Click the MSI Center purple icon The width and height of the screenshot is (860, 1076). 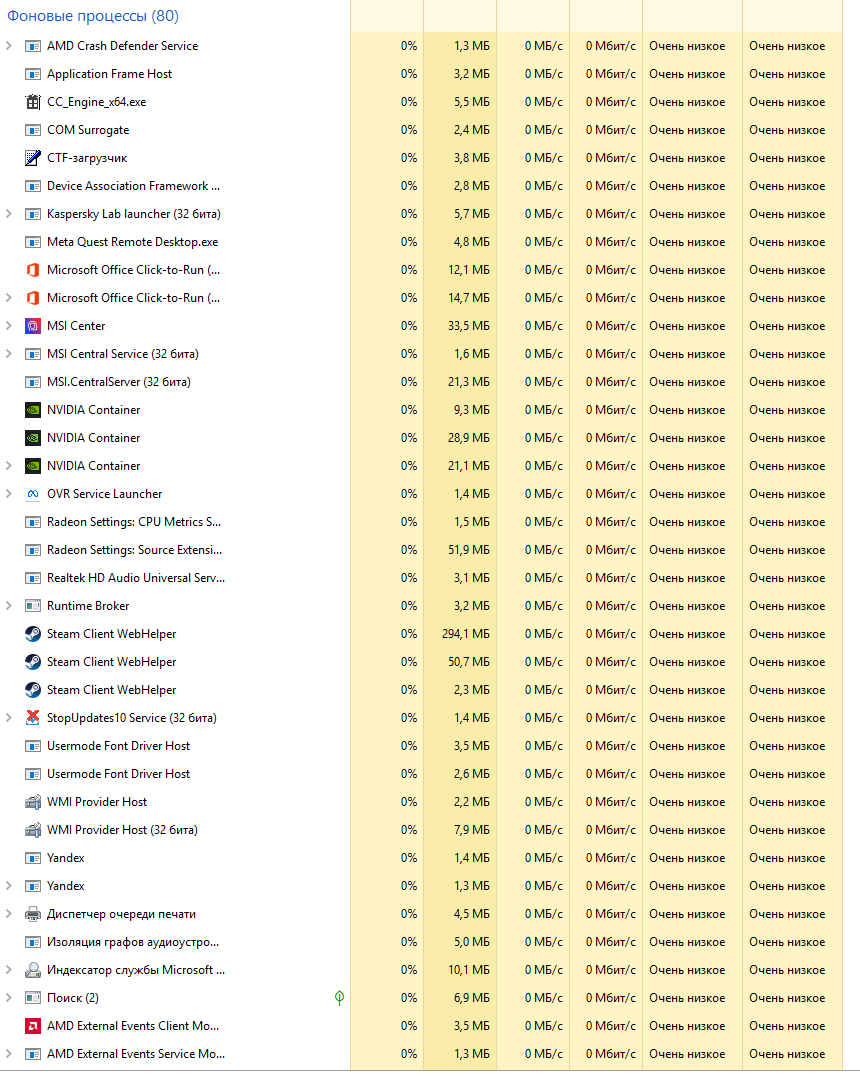tap(32, 326)
